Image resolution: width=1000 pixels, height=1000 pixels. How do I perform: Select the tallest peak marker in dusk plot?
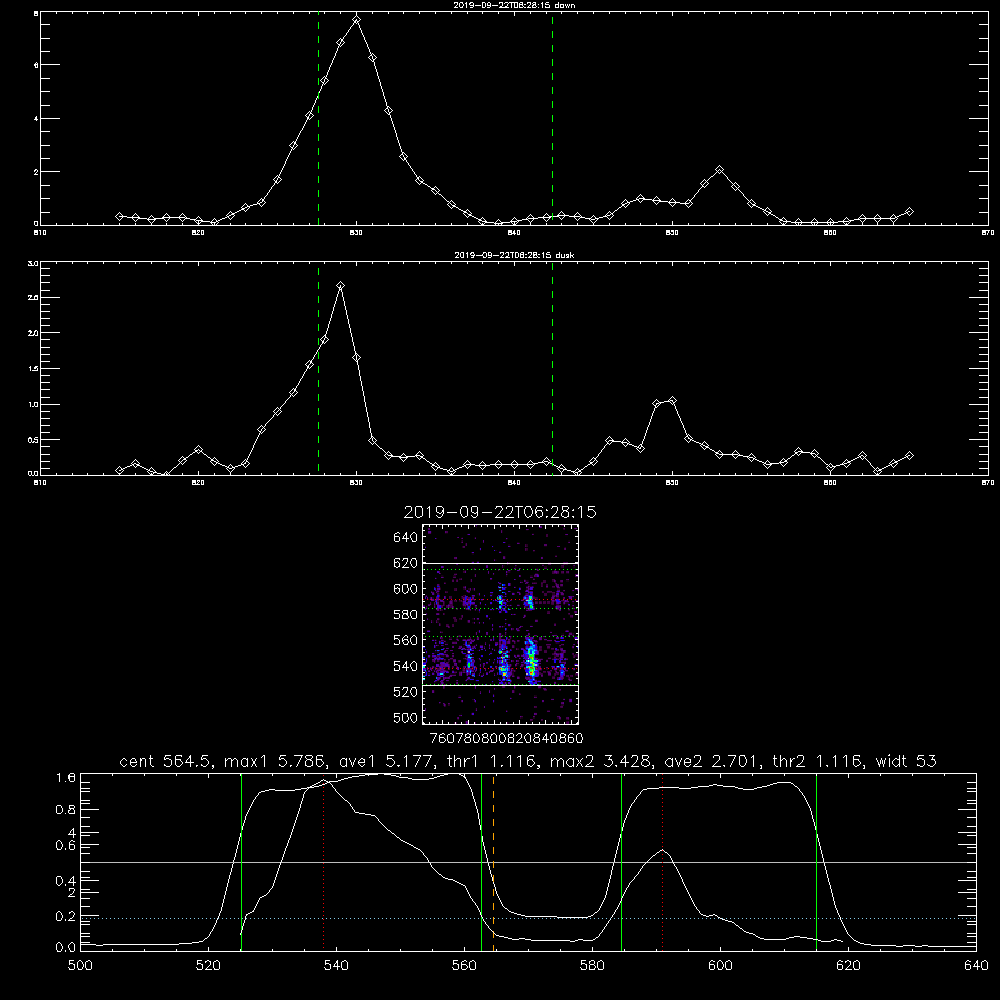(341, 286)
